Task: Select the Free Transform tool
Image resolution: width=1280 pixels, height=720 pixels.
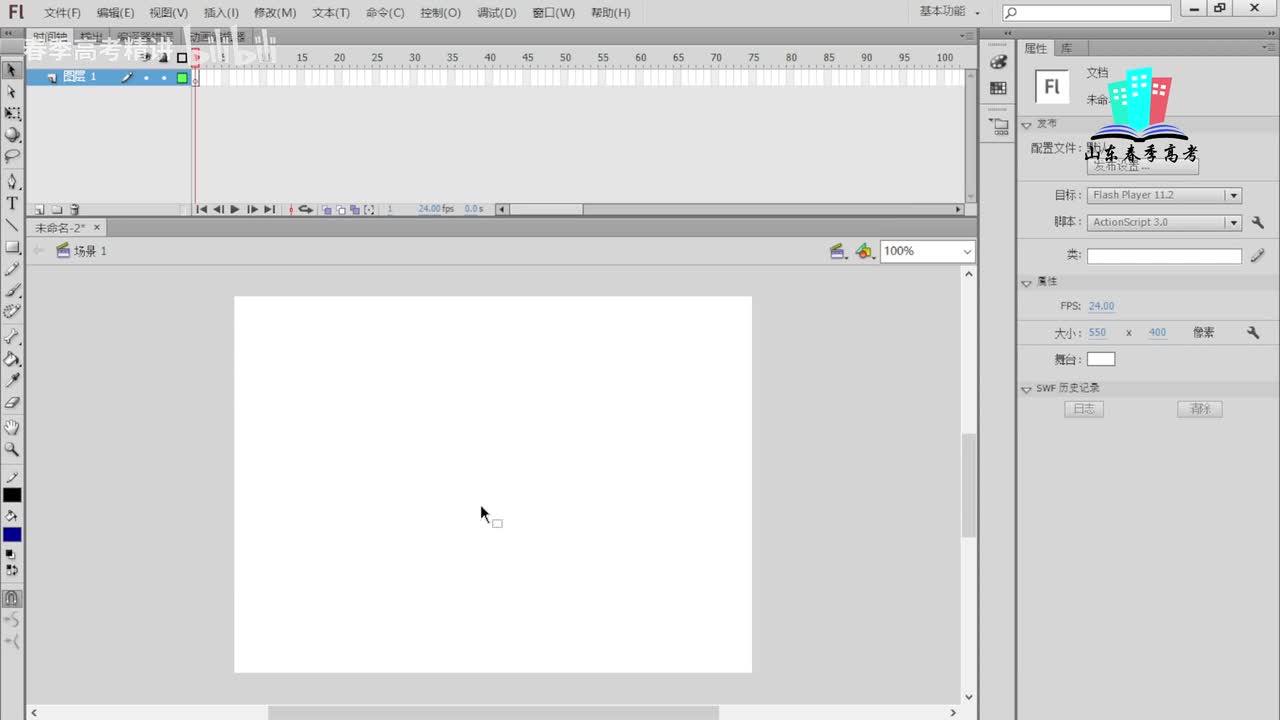Action: [12, 113]
